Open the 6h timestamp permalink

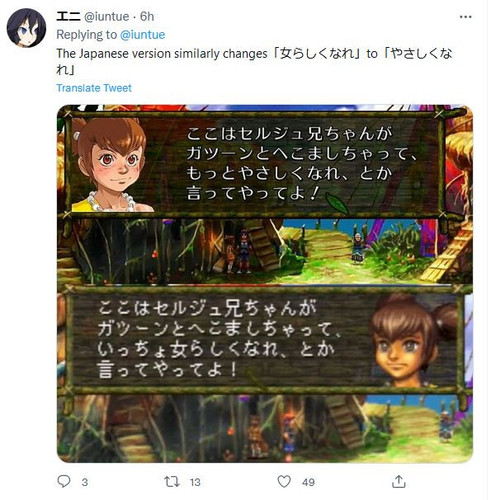(147, 16)
